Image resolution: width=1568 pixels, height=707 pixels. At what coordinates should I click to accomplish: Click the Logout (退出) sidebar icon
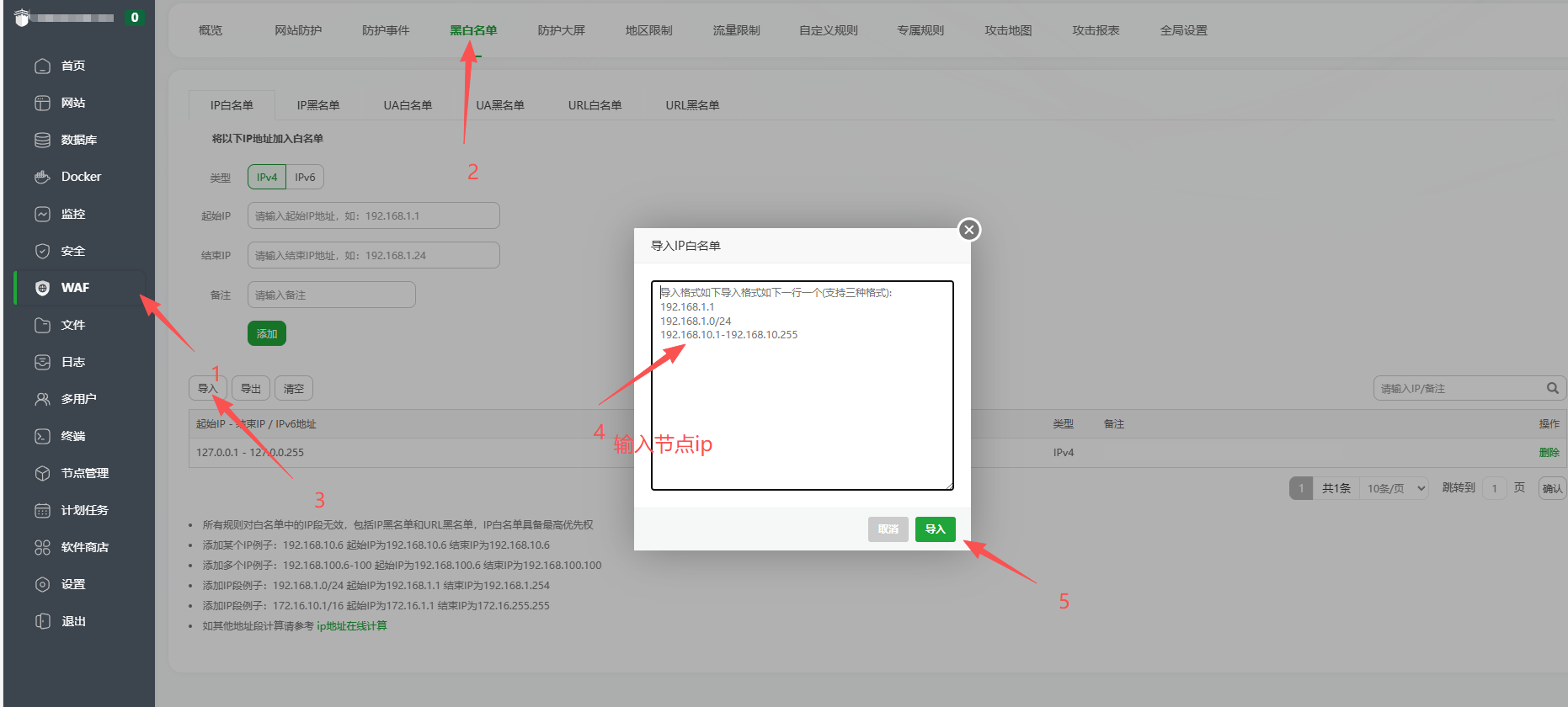tap(42, 621)
